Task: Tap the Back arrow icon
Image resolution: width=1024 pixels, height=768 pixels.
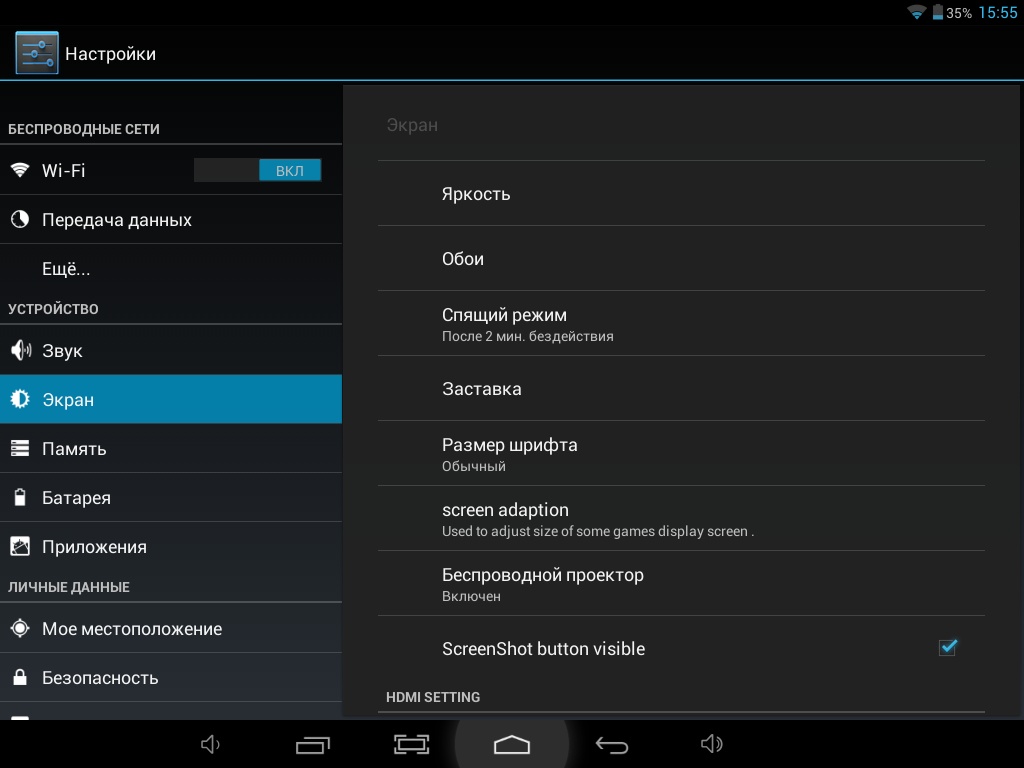Action: pyautogui.click(x=611, y=744)
